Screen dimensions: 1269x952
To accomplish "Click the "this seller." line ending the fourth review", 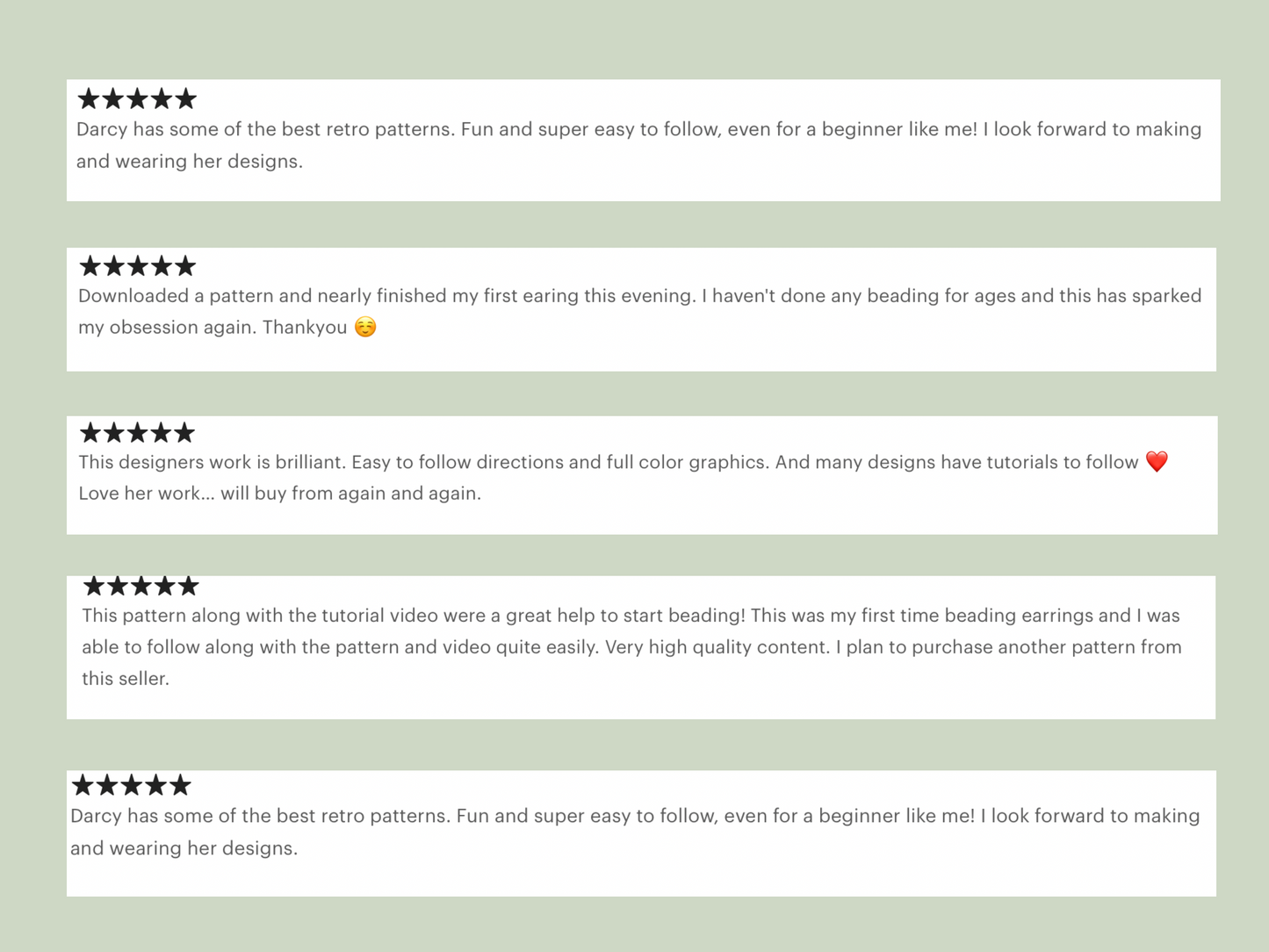I will [x=126, y=679].
